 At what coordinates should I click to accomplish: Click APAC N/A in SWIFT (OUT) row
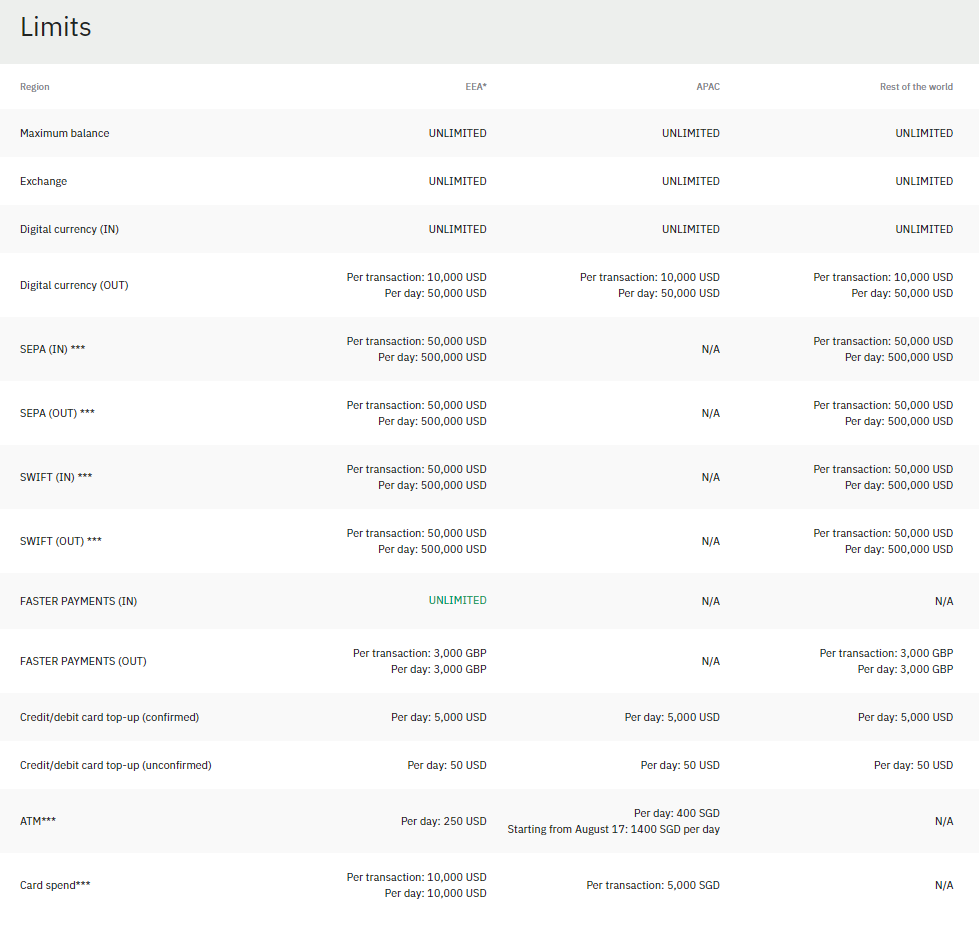click(711, 541)
